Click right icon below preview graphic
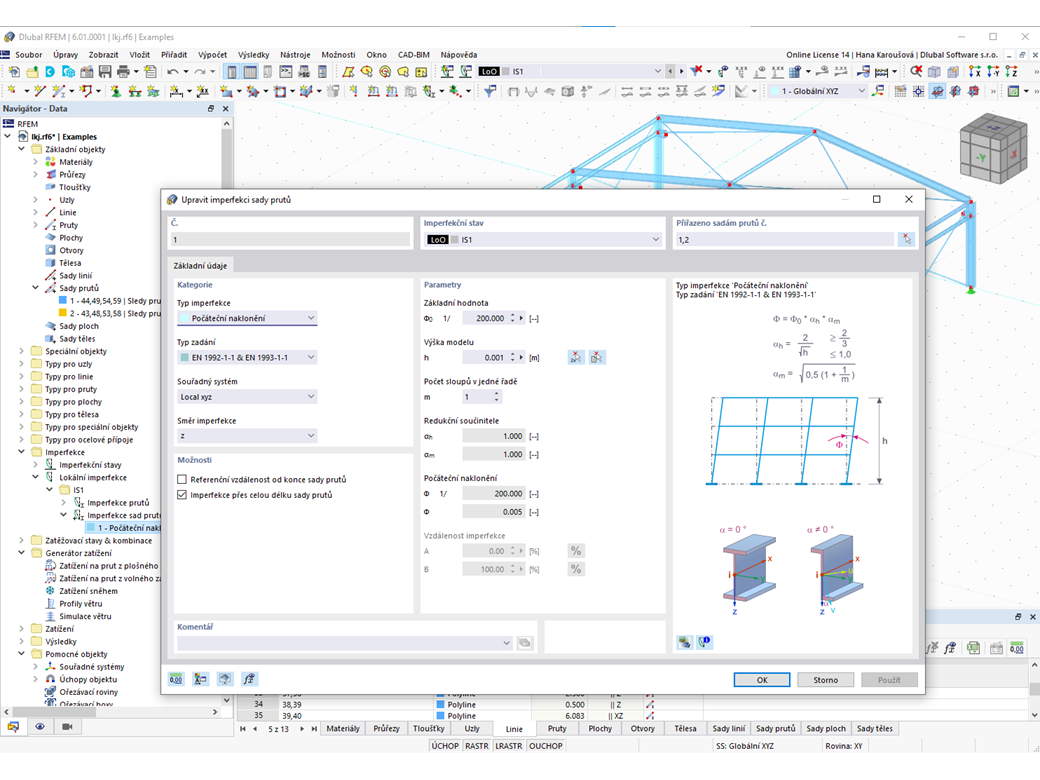The height and width of the screenshot is (780, 1040). coord(704,642)
